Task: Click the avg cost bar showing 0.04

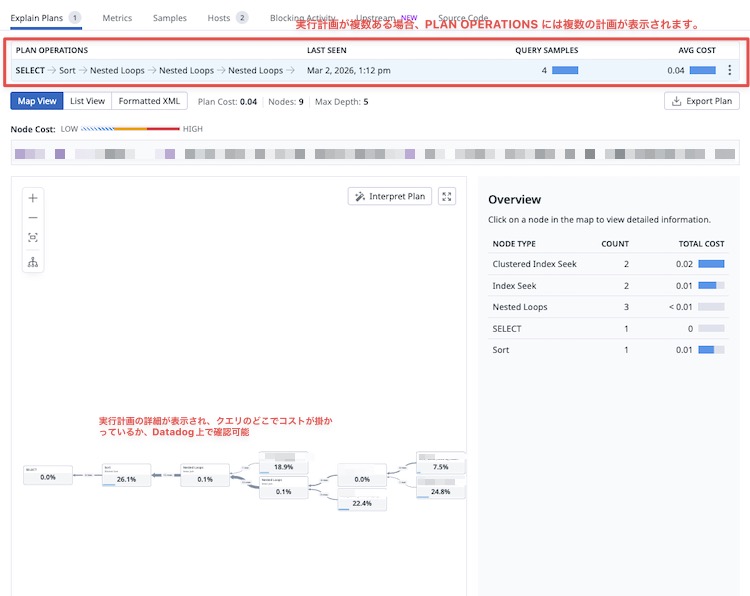Action: coord(703,70)
